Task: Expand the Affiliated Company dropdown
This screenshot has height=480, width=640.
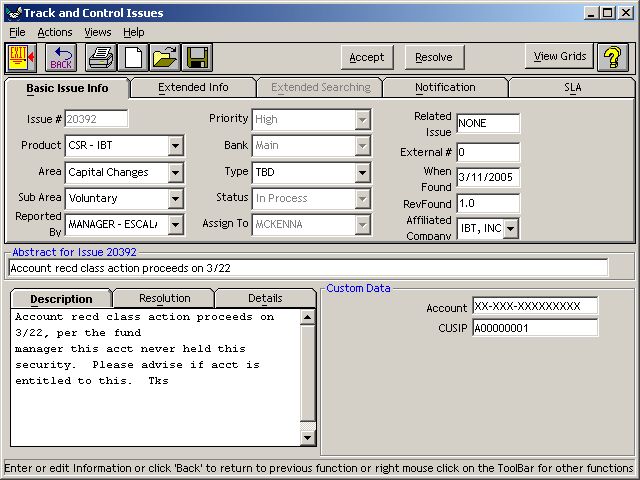Action: (x=510, y=229)
